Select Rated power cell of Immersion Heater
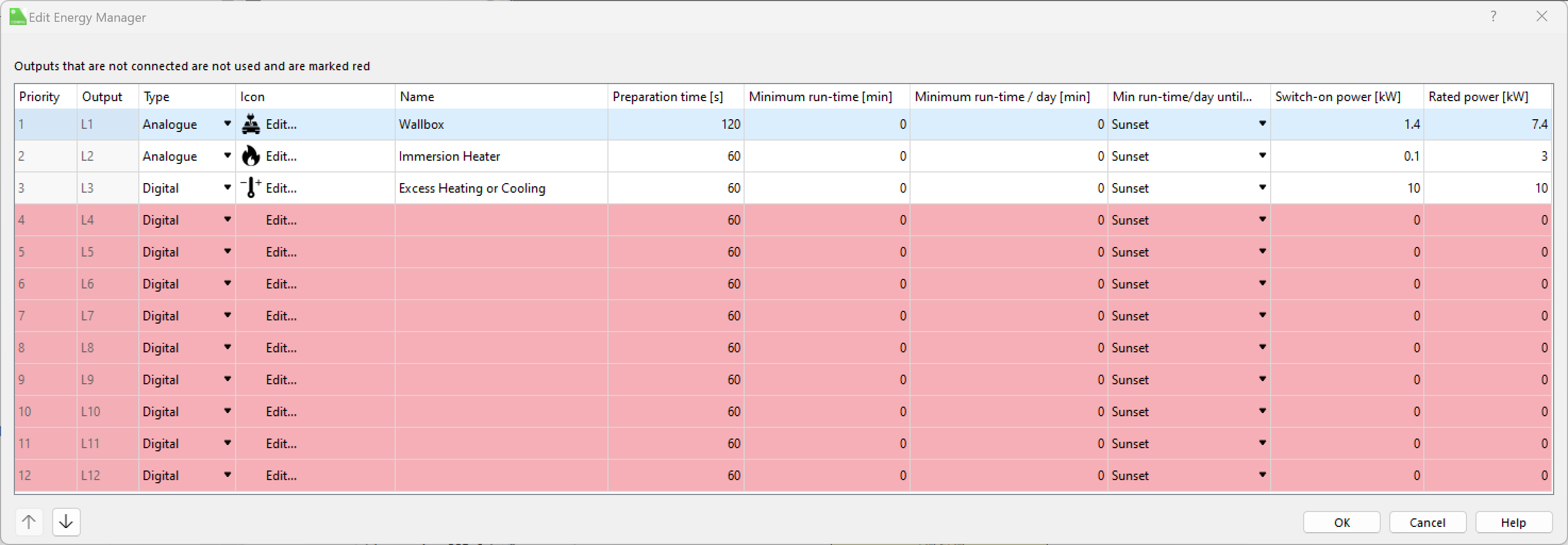This screenshot has height=545, width=1568. (x=1488, y=156)
